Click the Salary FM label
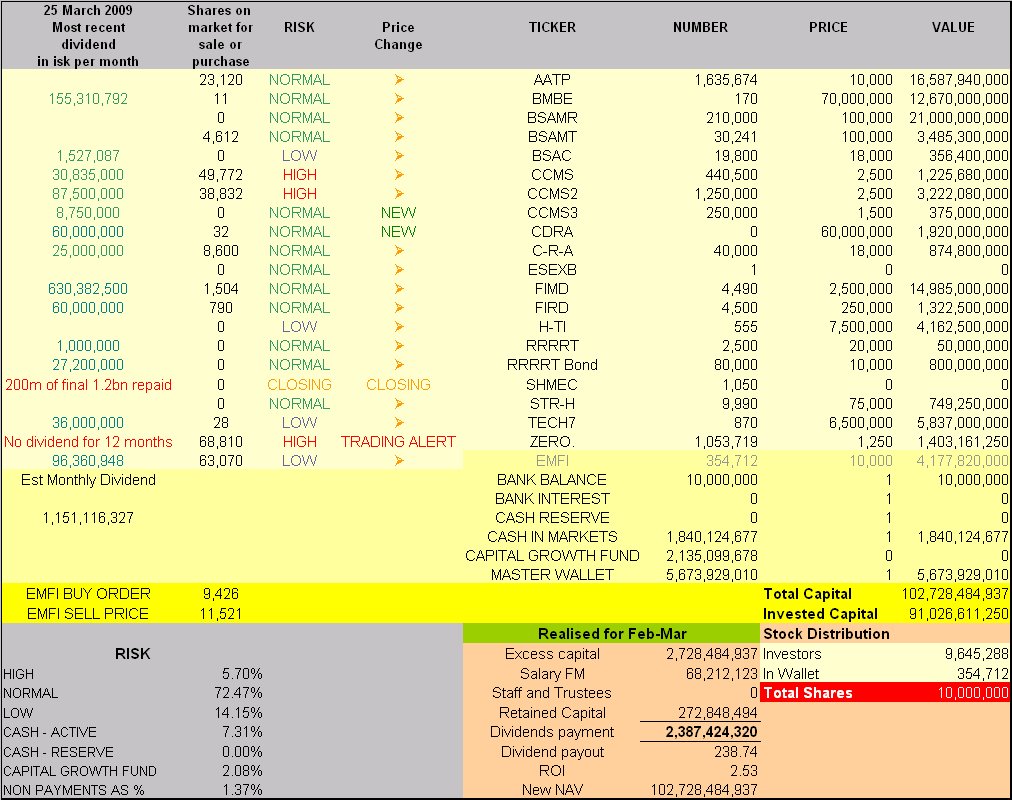The height and width of the screenshot is (800, 1012). [552, 674]
